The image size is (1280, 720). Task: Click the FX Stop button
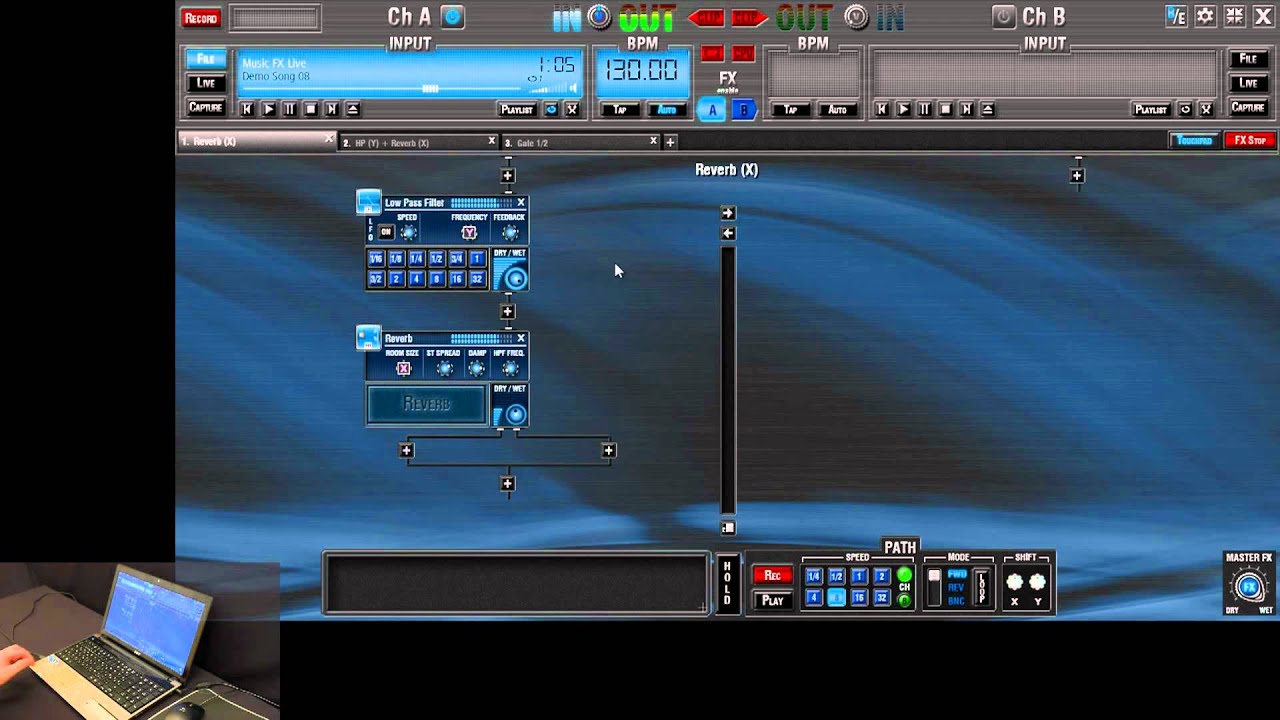(x=1250, y=140)
